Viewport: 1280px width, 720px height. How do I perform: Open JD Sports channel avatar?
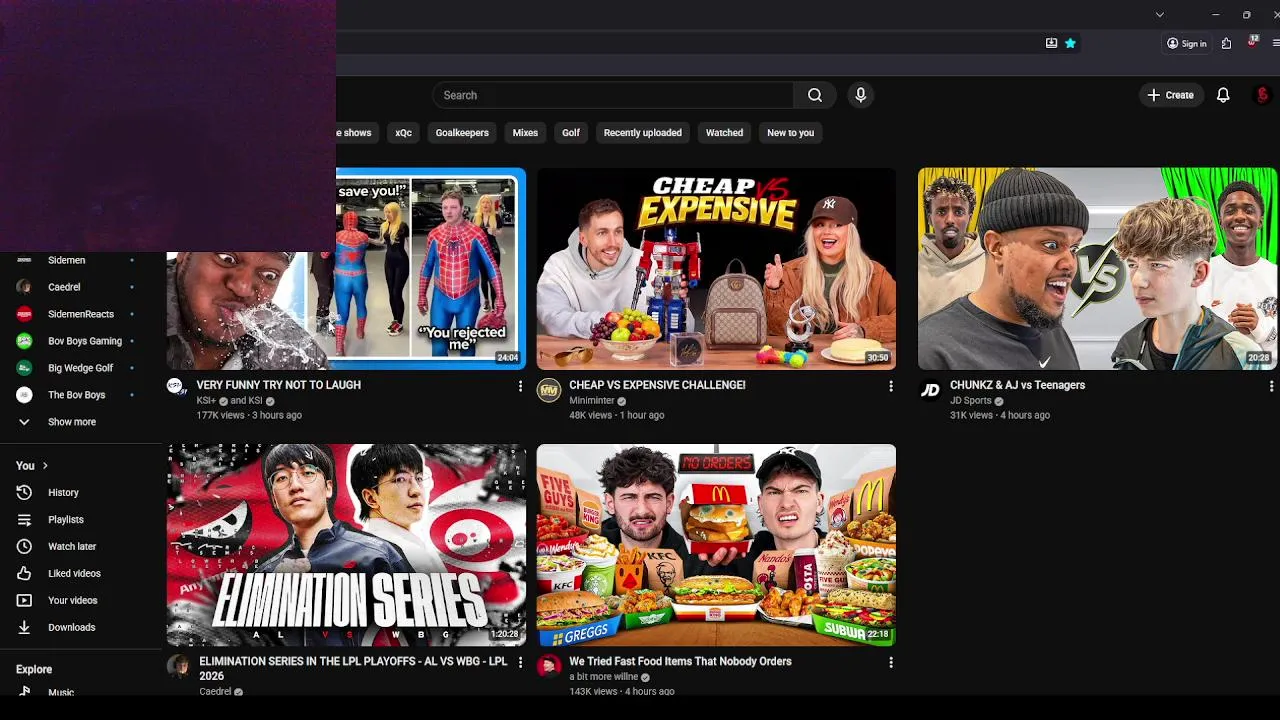[x=929, y=390]
